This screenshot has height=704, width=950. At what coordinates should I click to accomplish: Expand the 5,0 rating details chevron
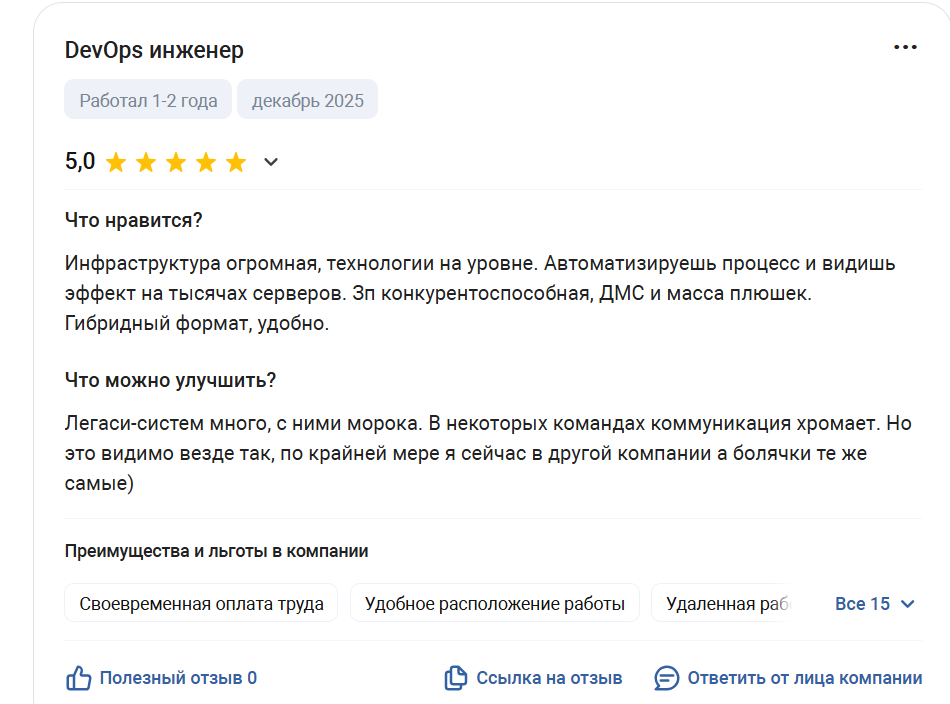270,162
